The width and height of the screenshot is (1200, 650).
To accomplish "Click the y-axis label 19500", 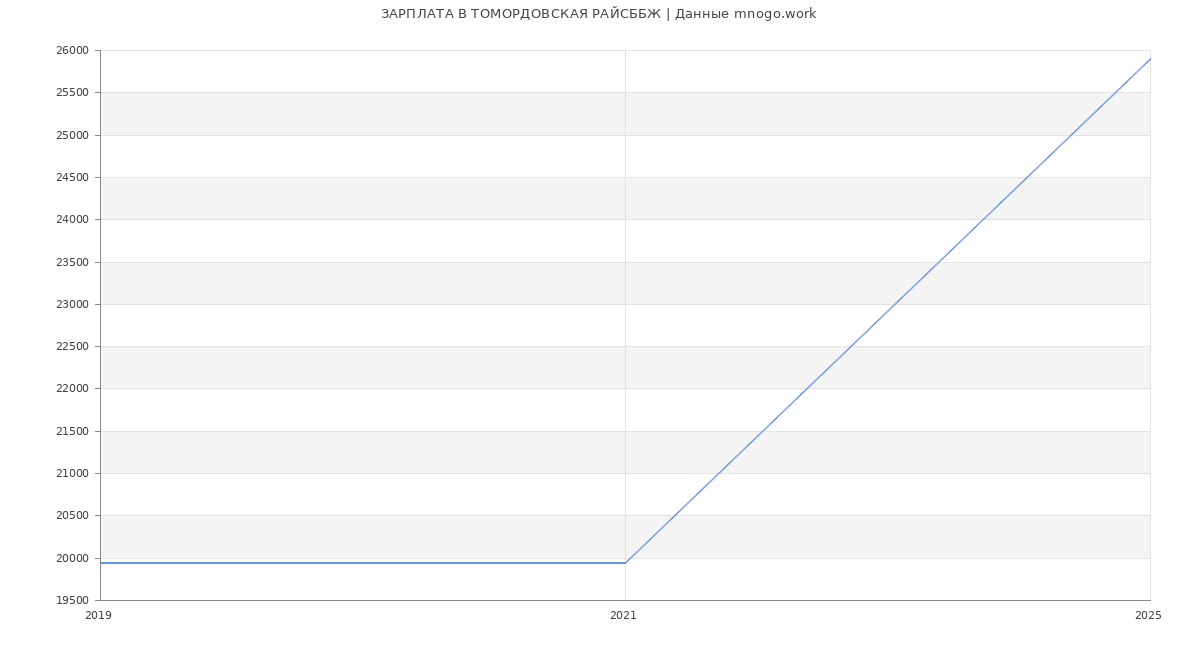I will (72, 601).
